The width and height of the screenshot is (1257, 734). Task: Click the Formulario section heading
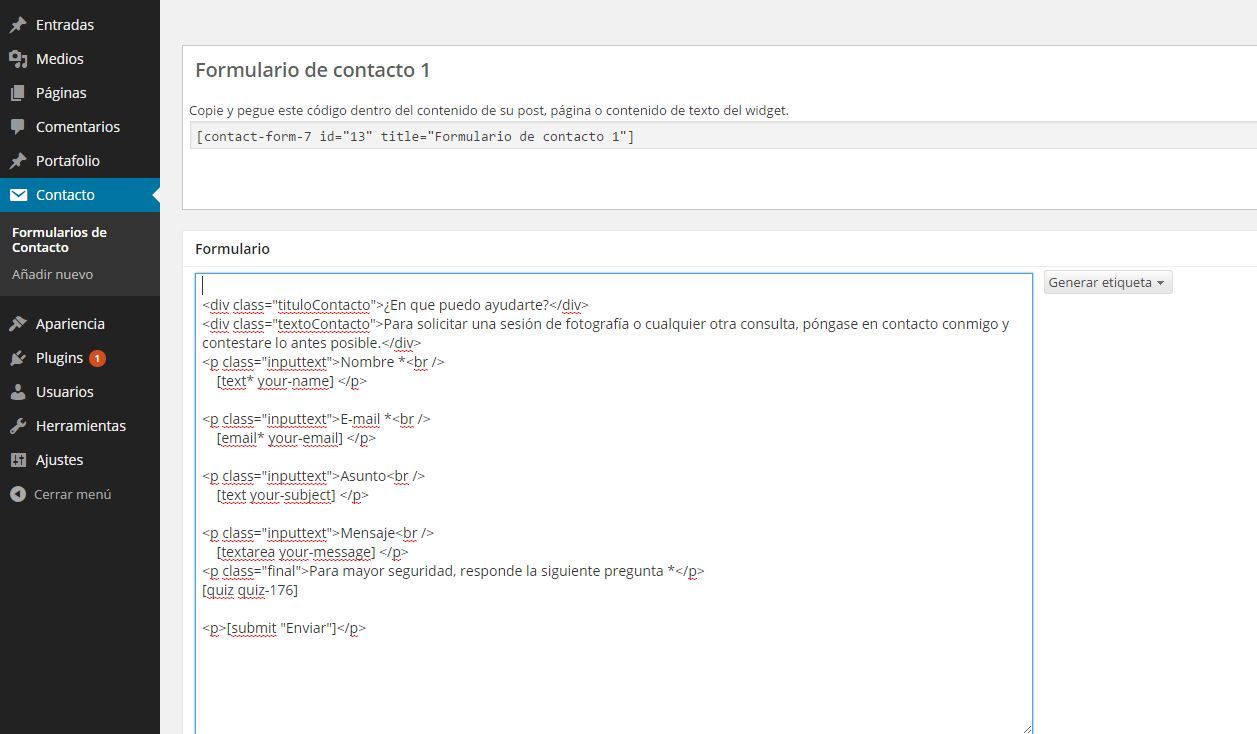232,249
